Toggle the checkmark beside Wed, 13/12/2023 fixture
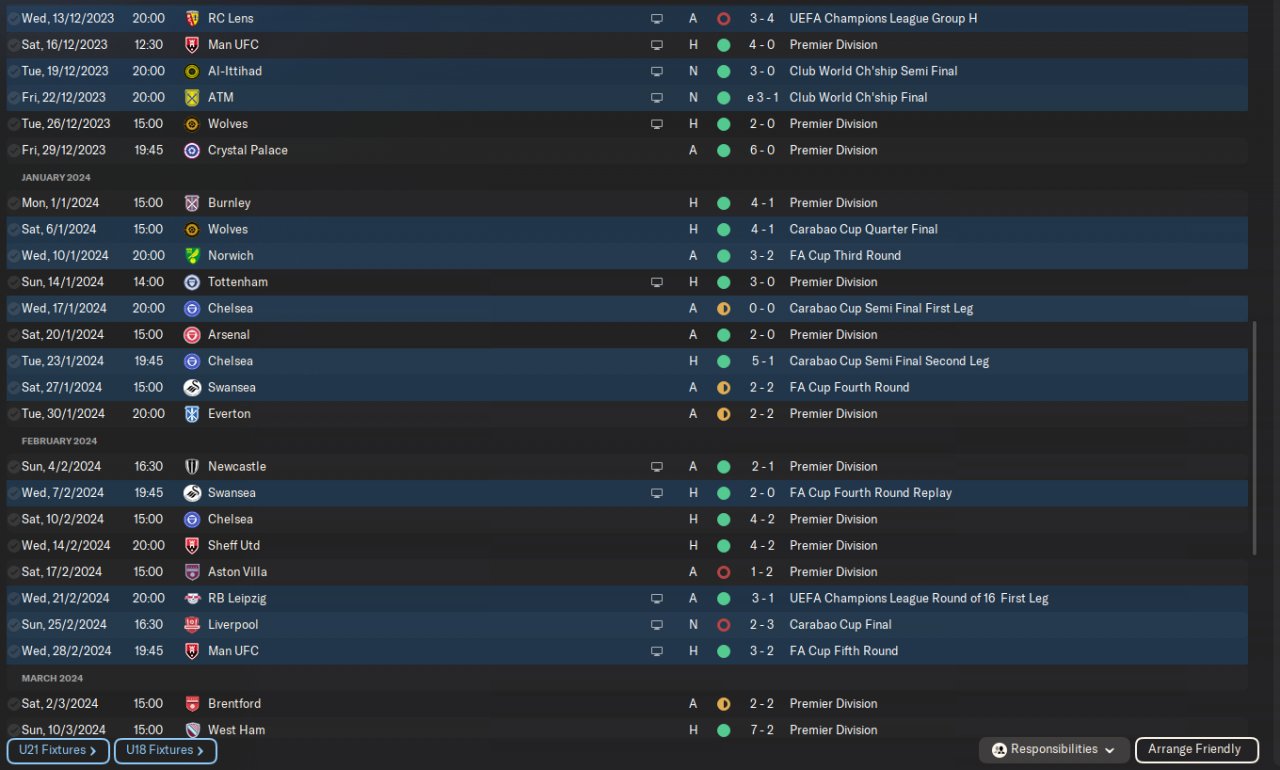Viewport: 1280px width, 770px height. point(13,18)
